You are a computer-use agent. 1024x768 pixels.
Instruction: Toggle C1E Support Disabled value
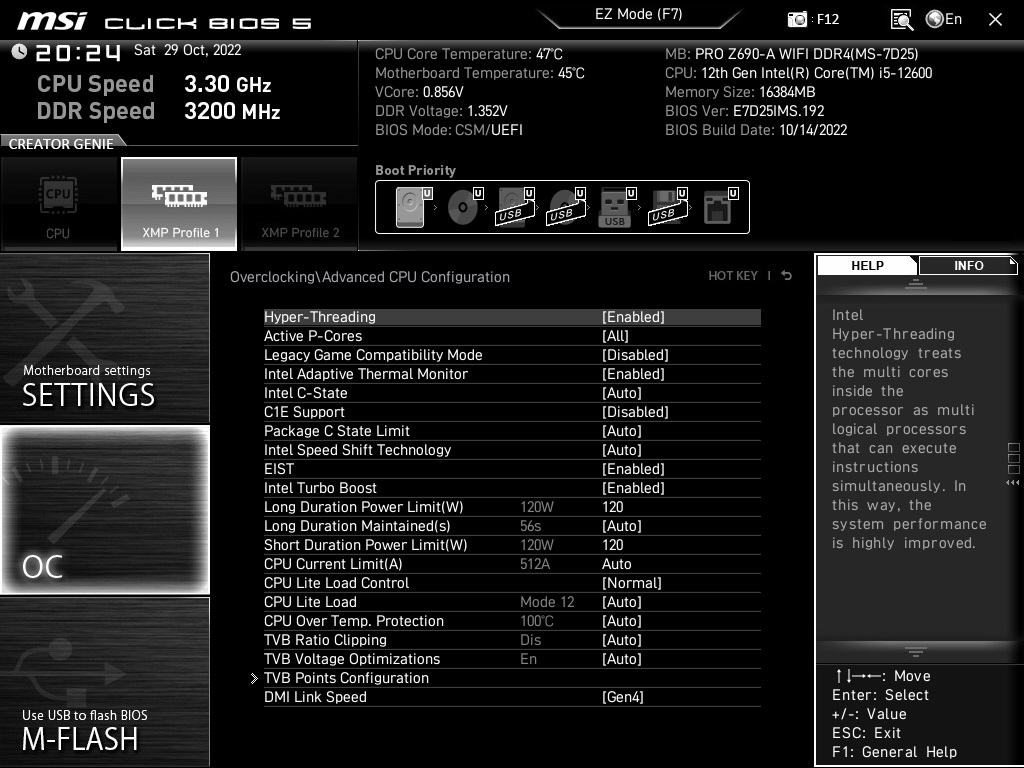635,412
